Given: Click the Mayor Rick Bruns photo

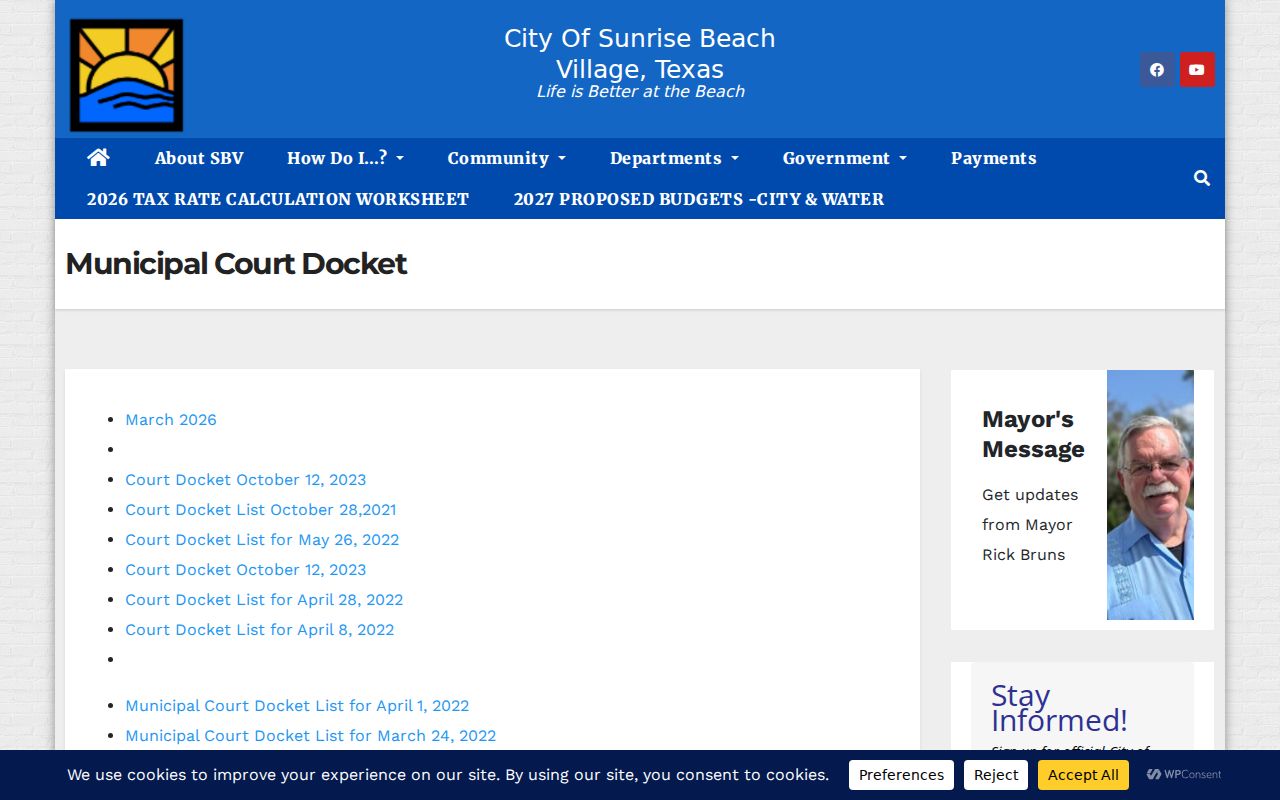Looking at the screenshot, I should point(1150,495).
